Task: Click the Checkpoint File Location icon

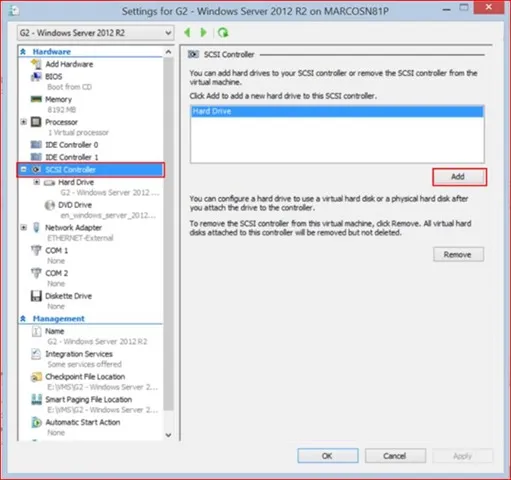Action: 36,377
